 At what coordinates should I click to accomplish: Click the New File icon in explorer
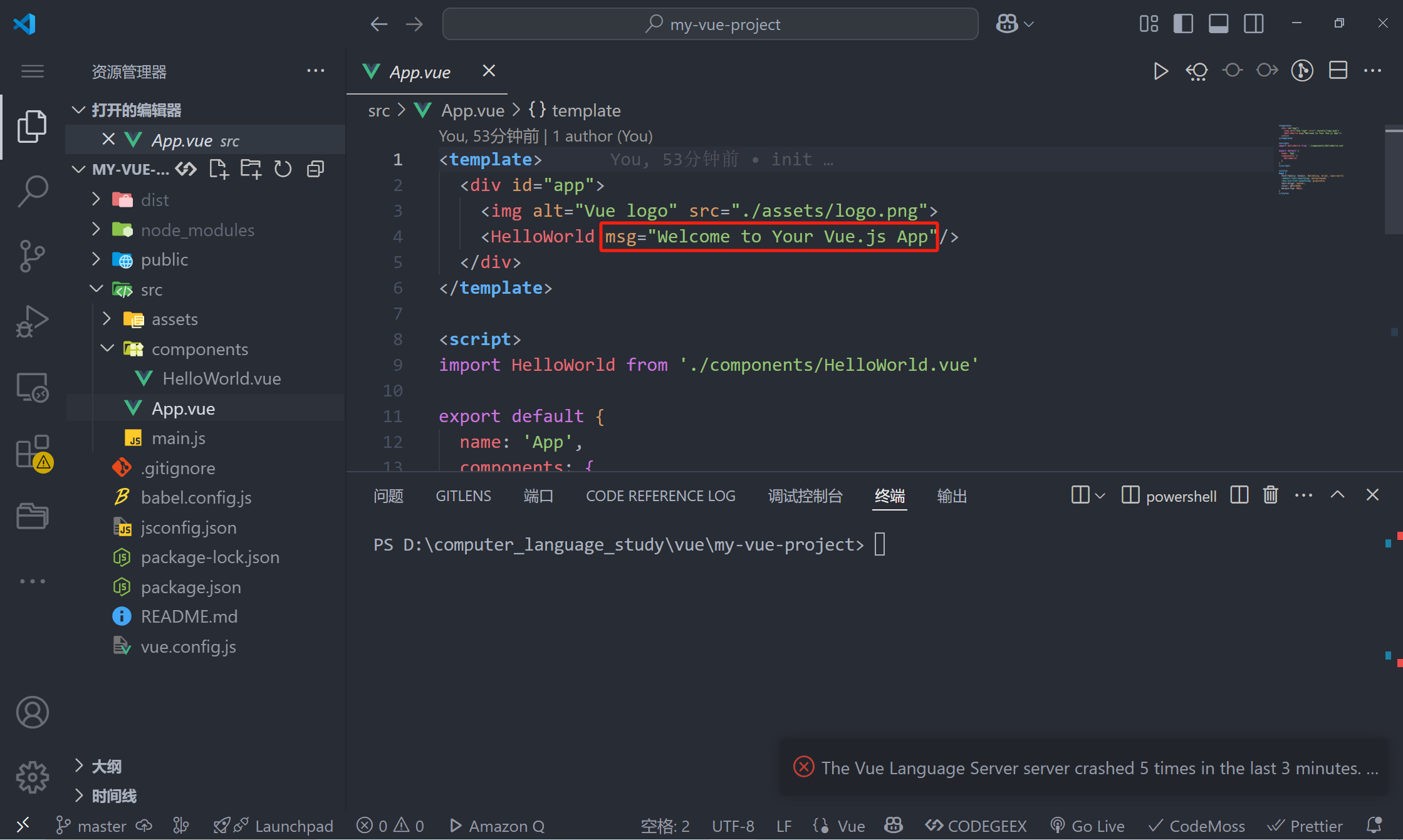coord(219,169)
